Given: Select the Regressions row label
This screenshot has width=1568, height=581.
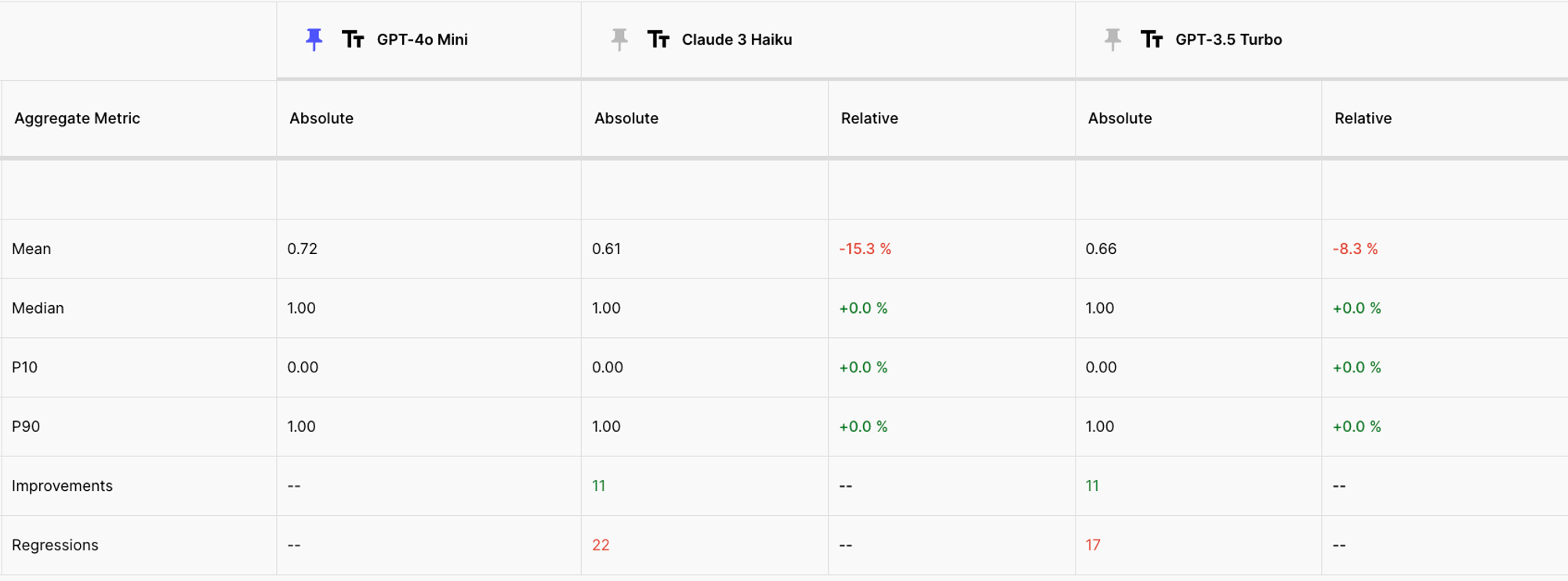Looking at the screenshot, I should pos(55,545).
